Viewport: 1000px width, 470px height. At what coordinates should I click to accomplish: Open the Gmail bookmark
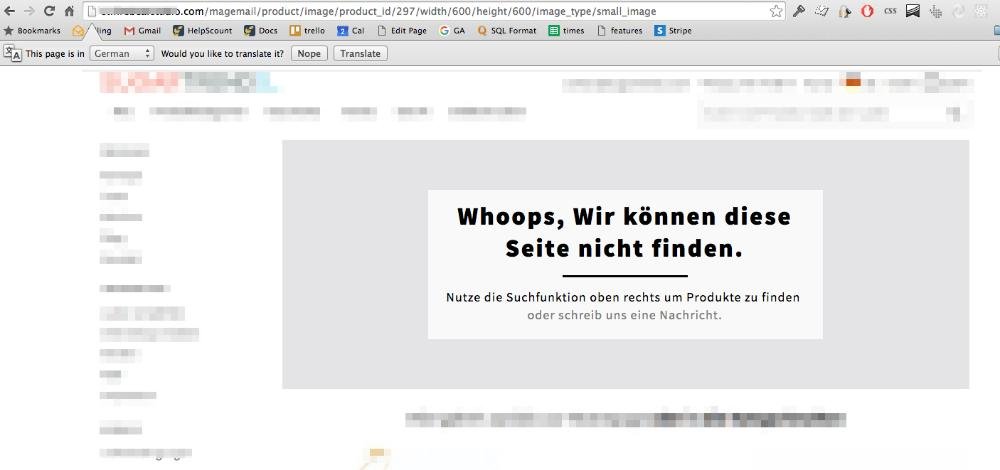coord(142,31)
